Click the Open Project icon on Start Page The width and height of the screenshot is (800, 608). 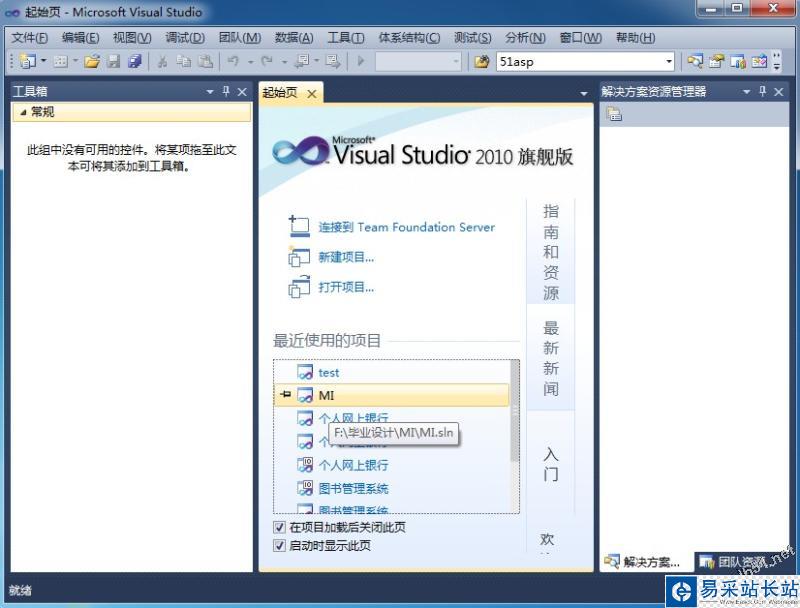click(299, 287)
